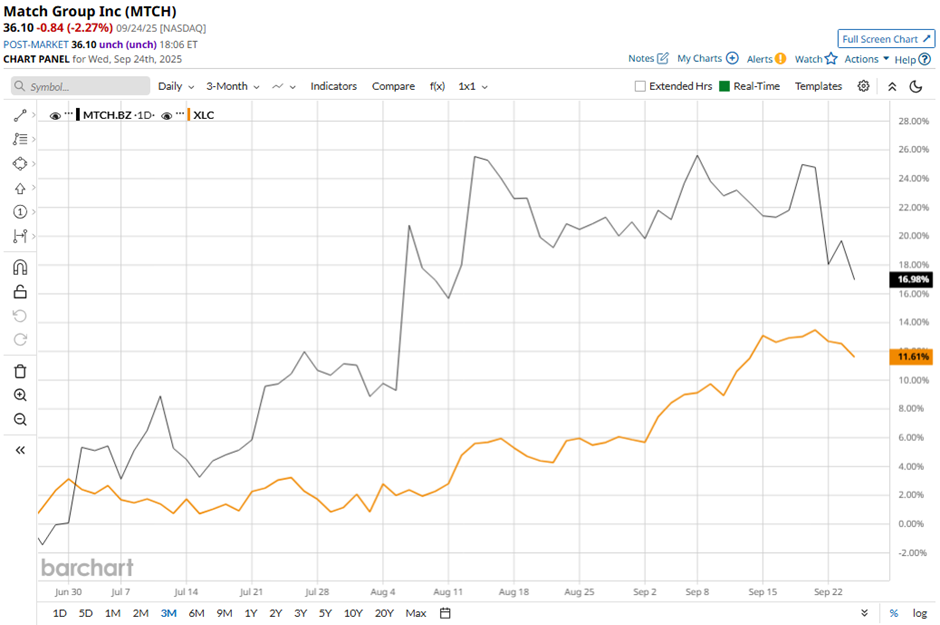This screenshot has height=625, width=940.
Task: Switch to log scale mode
Action: click(x=920, y=613)
